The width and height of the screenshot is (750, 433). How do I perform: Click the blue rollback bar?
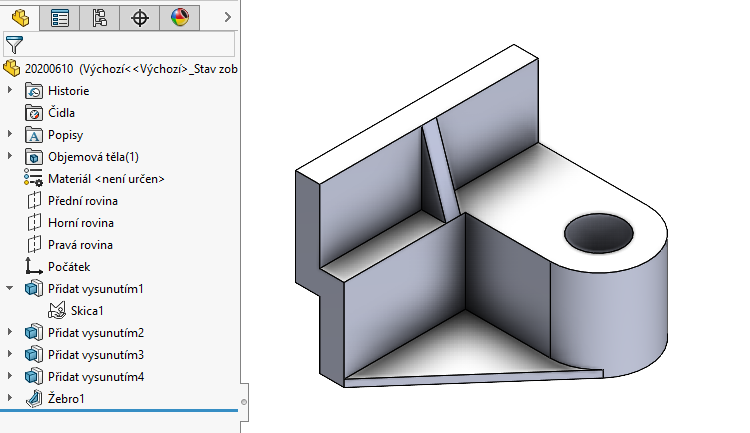(x=119, y=411)
